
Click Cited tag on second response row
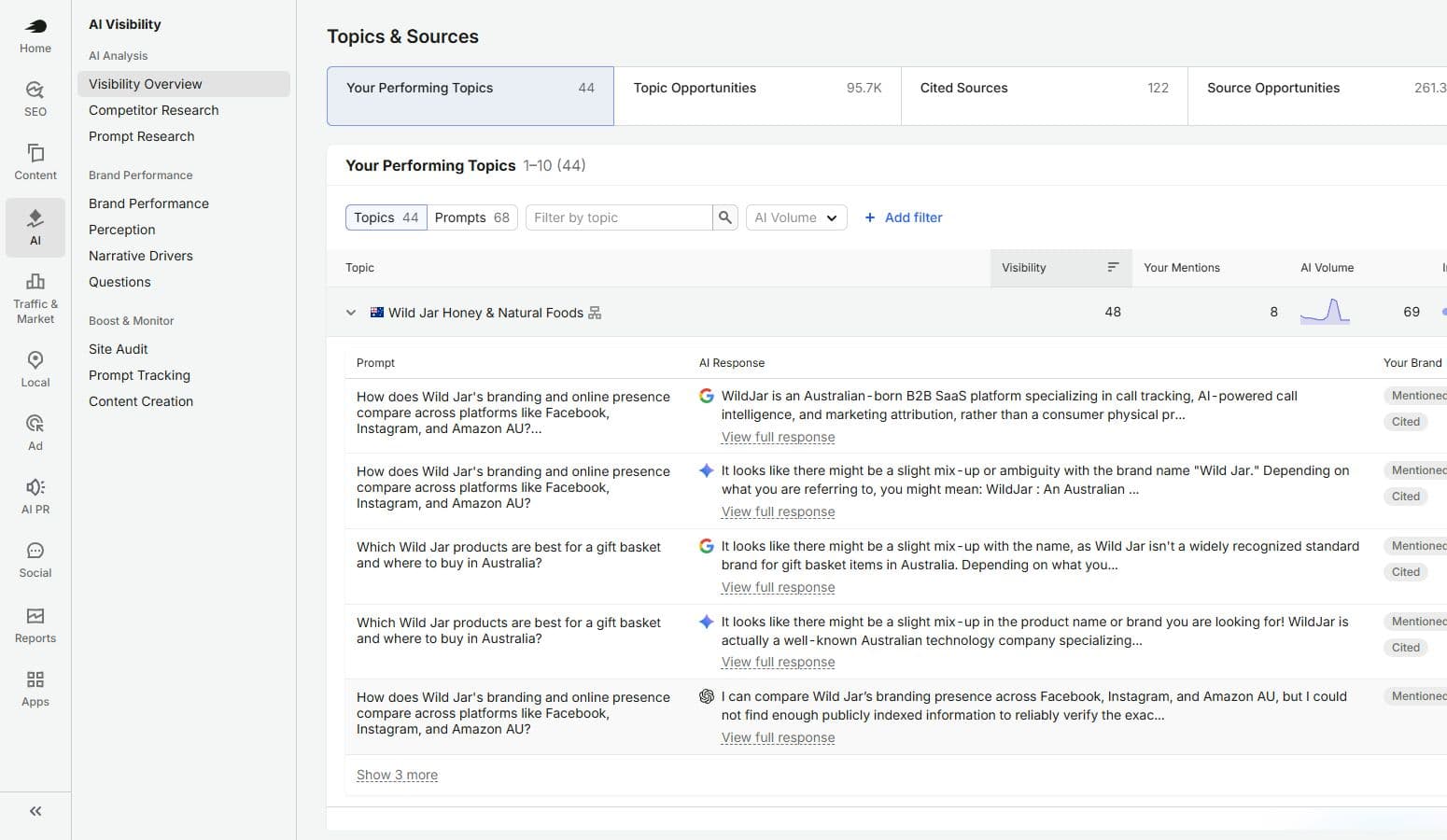pyautogui.click(x=1405, y=497)
